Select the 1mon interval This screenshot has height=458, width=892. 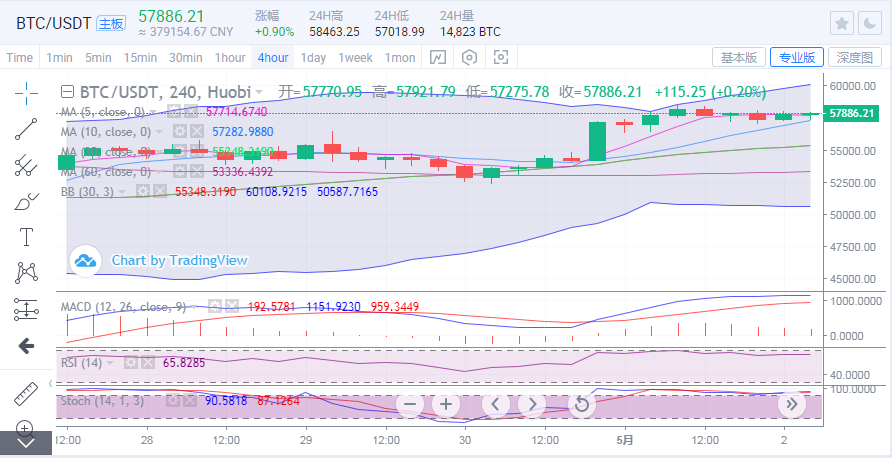click(400, 57)
